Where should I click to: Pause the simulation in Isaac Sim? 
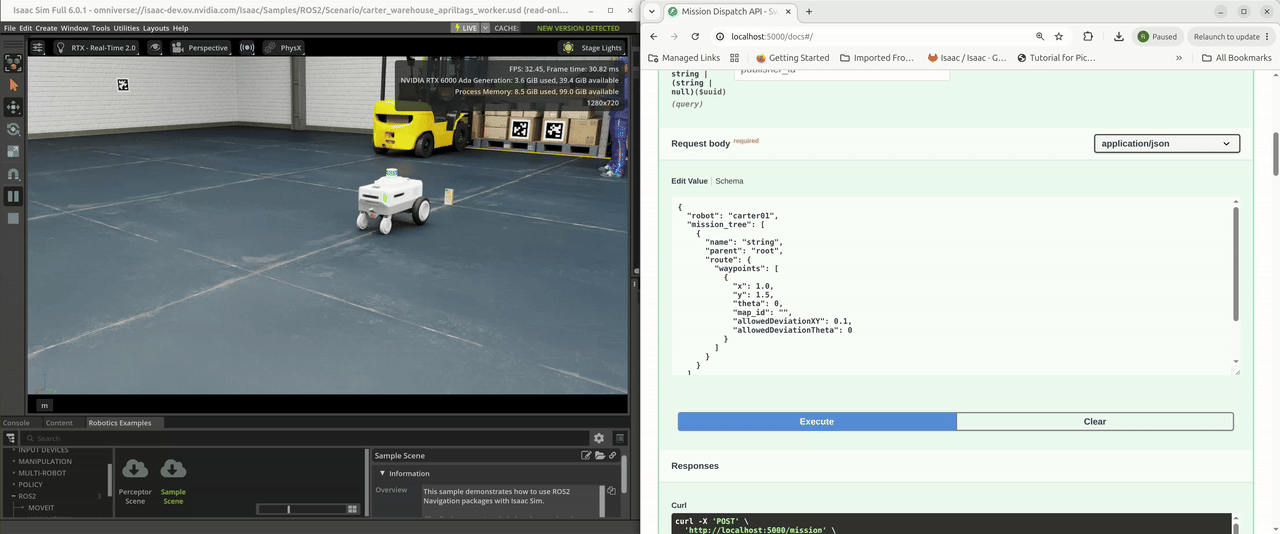[x=13, y=197]
